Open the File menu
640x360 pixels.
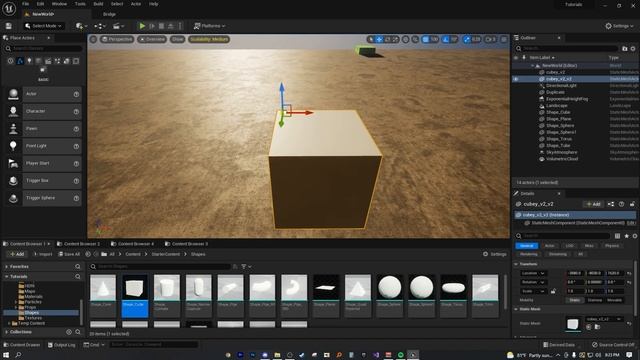pos(25,4)
